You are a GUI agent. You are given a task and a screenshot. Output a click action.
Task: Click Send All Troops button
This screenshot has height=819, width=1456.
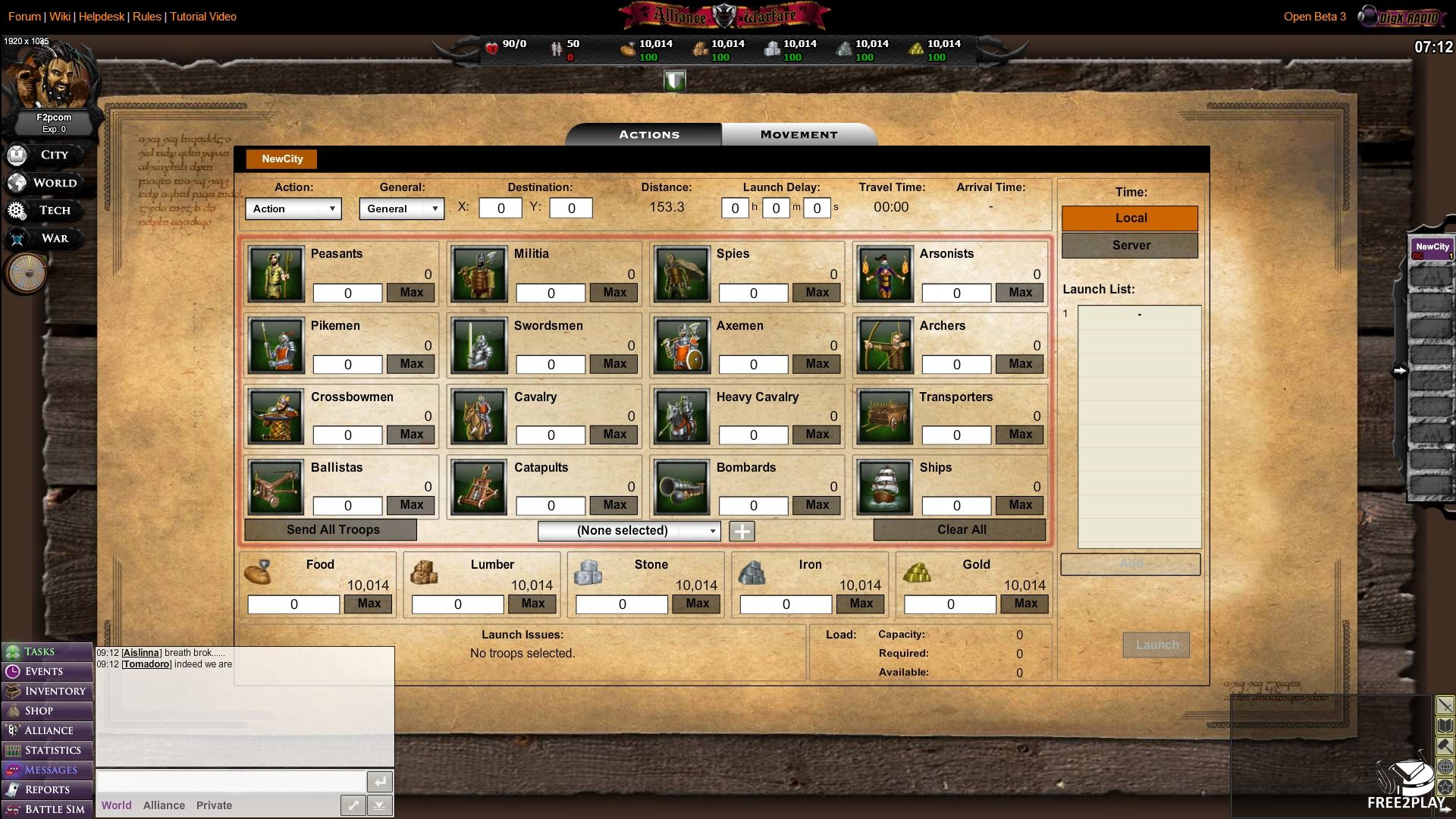pos(331,530)
